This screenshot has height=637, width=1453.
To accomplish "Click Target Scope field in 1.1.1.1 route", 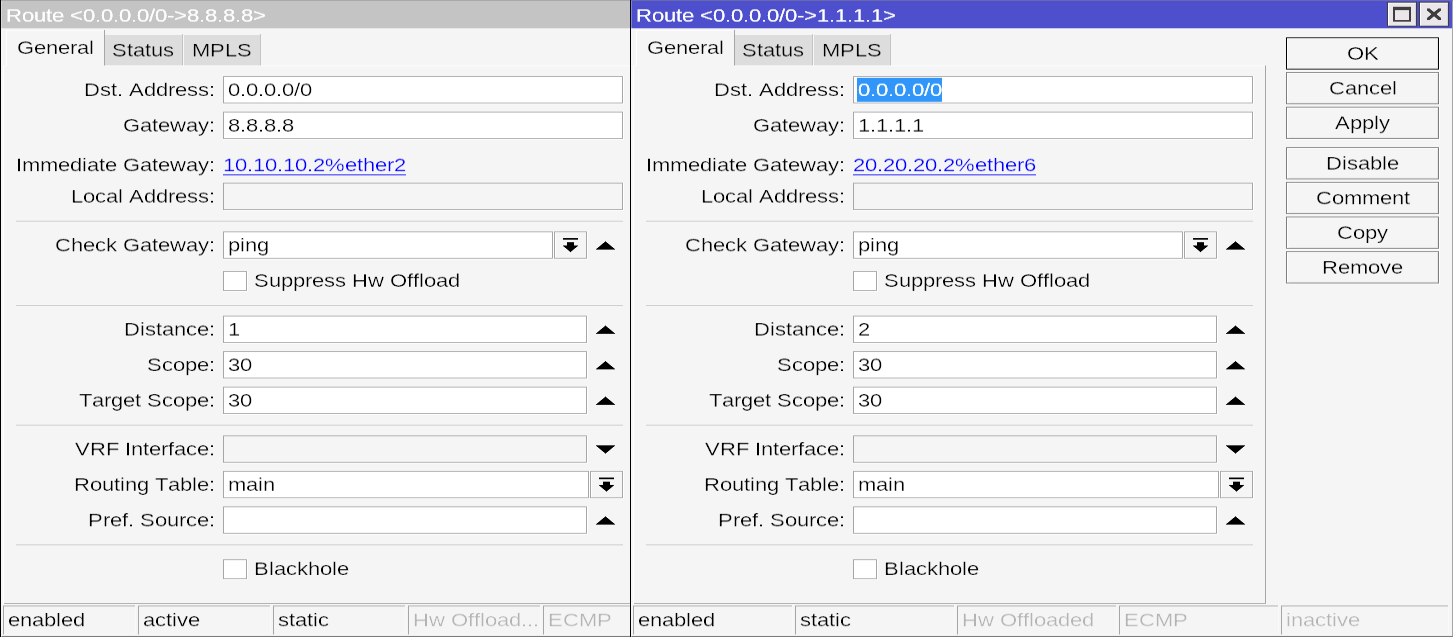I will (1035, 401).
